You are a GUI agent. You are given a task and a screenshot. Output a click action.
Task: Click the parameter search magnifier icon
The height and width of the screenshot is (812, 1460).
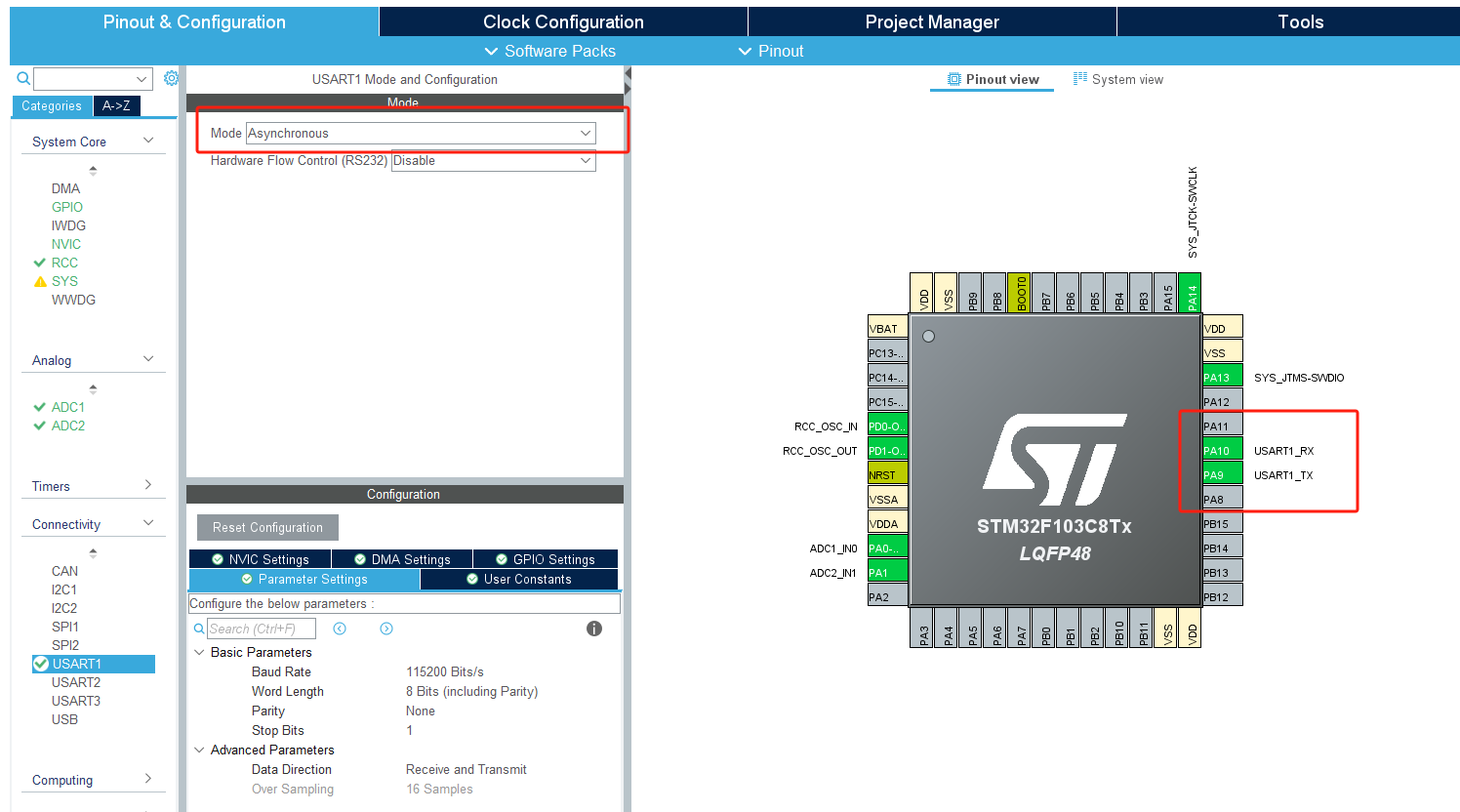[x=199, y=629]
